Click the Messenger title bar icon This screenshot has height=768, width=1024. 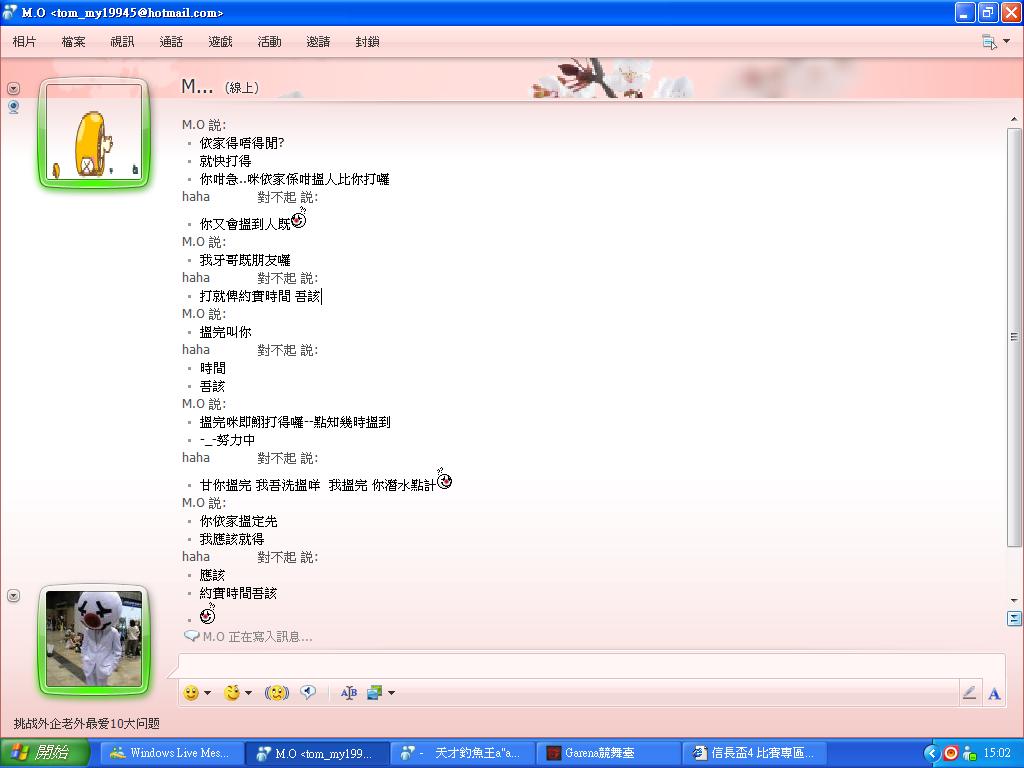pos(10,12)
